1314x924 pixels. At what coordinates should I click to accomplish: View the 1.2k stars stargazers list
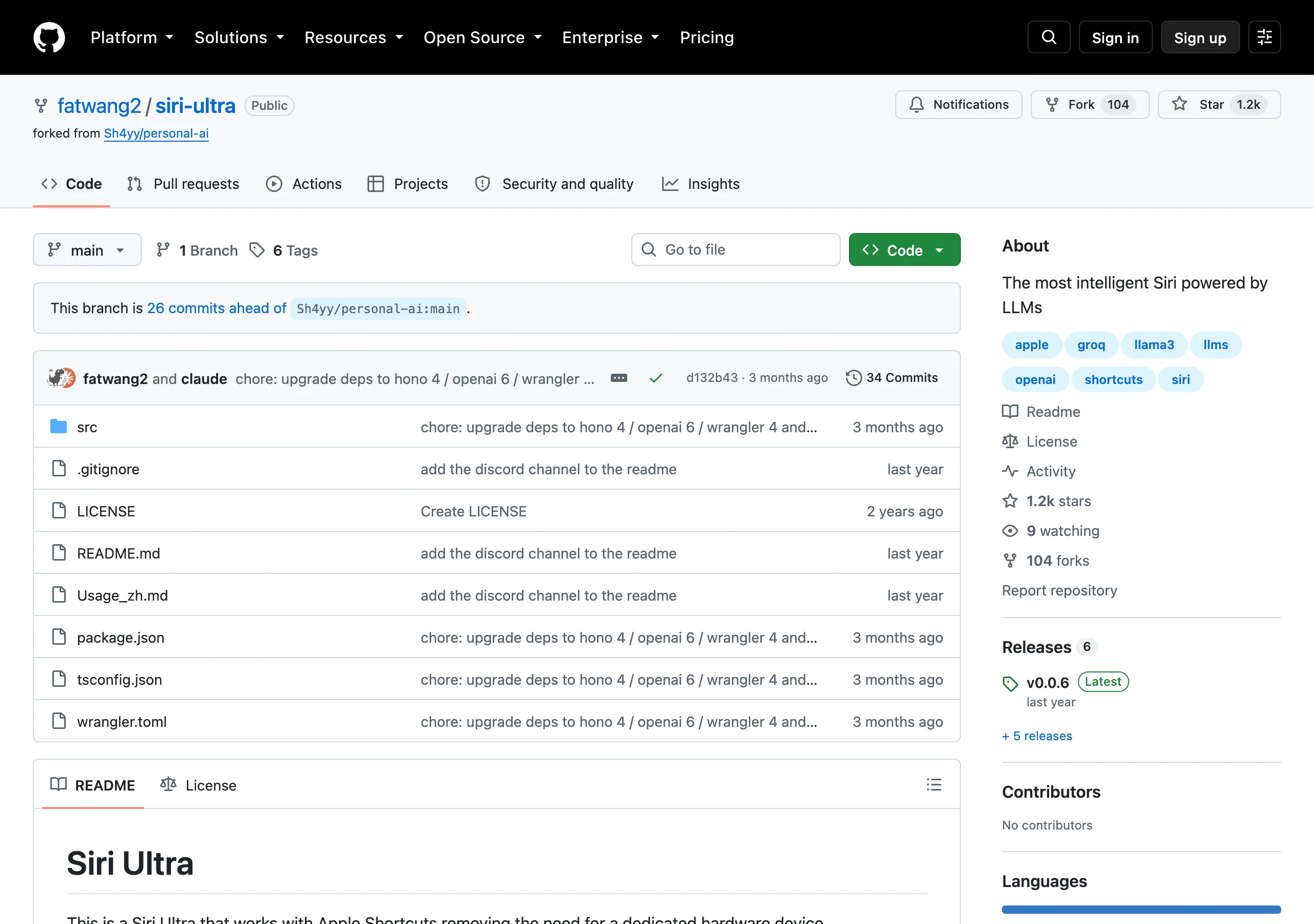pos(1047,501)
